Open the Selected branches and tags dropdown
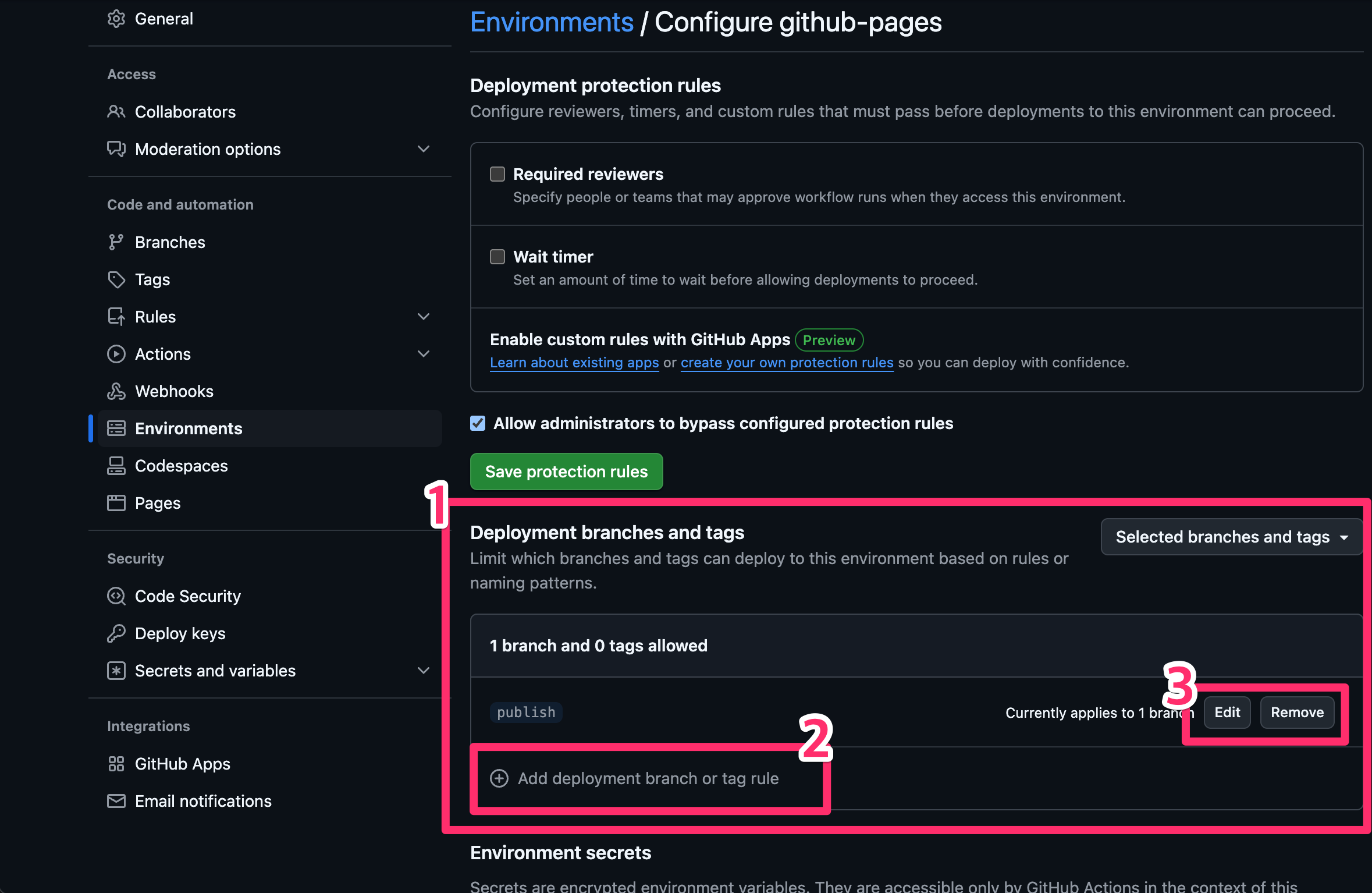The height and width of the screenshot is (893, 1372). [1231, 537]
